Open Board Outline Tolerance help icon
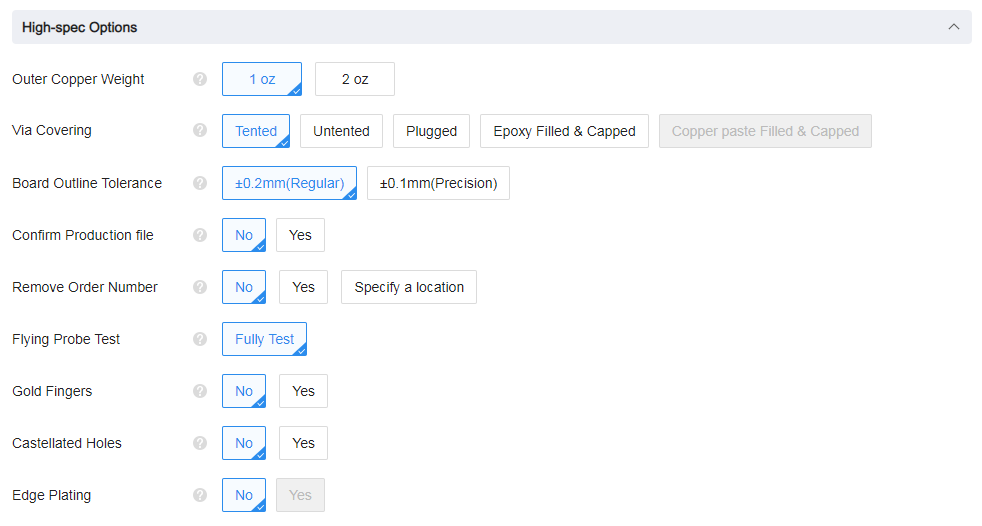The height and width of the screenshot is (526, 982). (200, 183)
